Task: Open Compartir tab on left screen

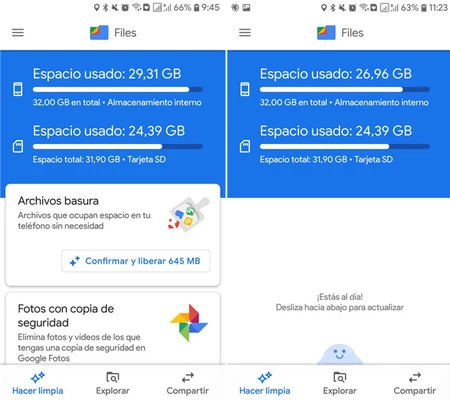Action: coord(188,384)
